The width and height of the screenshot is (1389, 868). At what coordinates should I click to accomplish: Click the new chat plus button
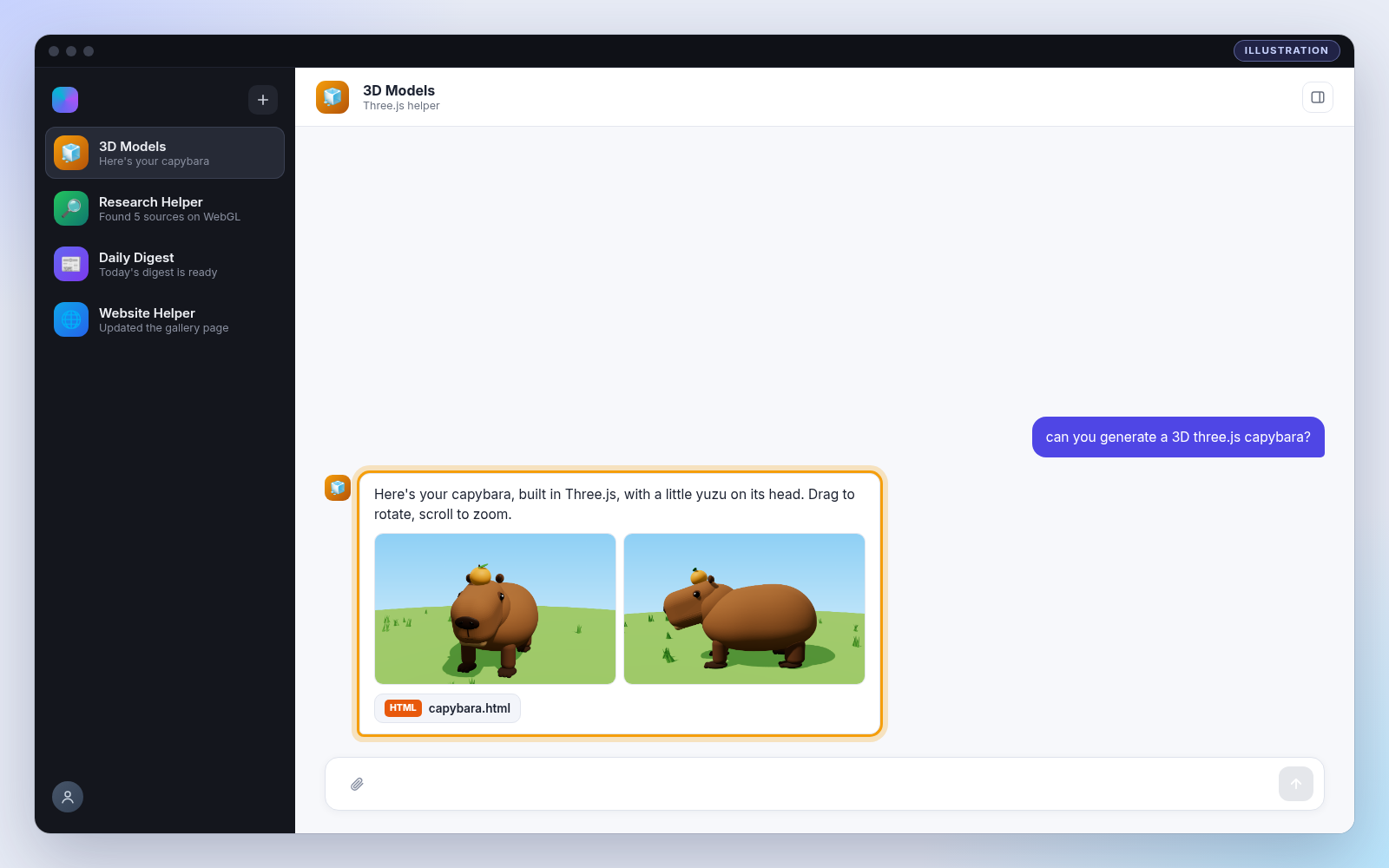pos(263,100)
